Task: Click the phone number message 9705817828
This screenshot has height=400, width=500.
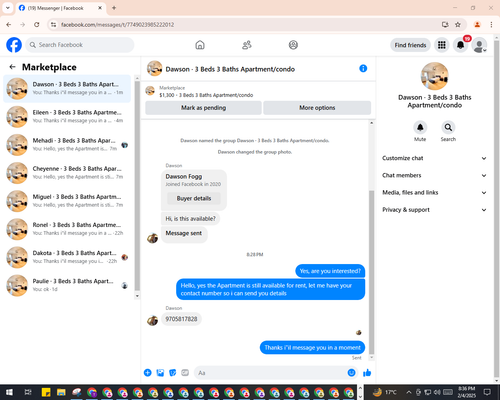Action: 181,319
